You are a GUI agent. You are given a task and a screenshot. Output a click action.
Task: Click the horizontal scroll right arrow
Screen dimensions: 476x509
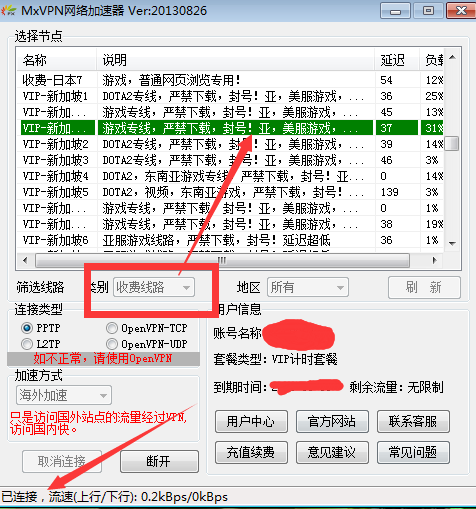(x=434, y=260)
